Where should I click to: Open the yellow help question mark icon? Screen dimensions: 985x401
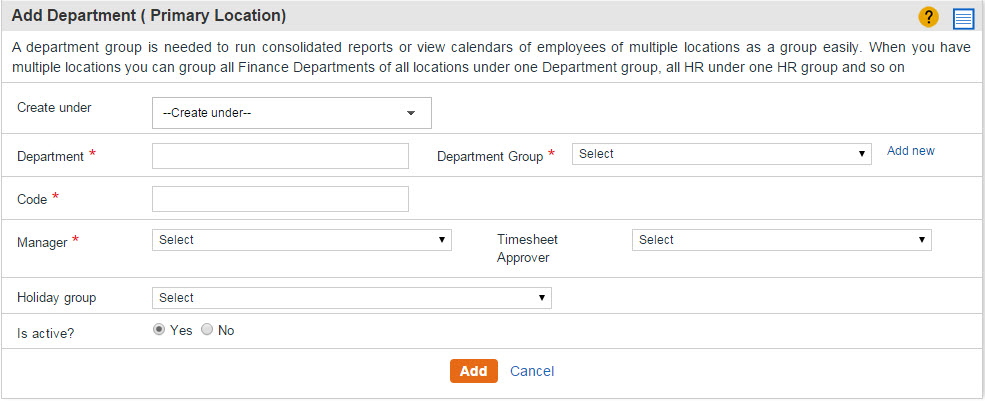click(x=928, y=17)
